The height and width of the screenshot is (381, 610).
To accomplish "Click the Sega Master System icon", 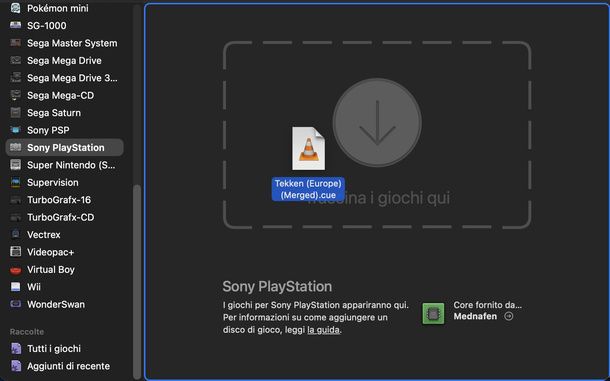I will pos(16,43).
